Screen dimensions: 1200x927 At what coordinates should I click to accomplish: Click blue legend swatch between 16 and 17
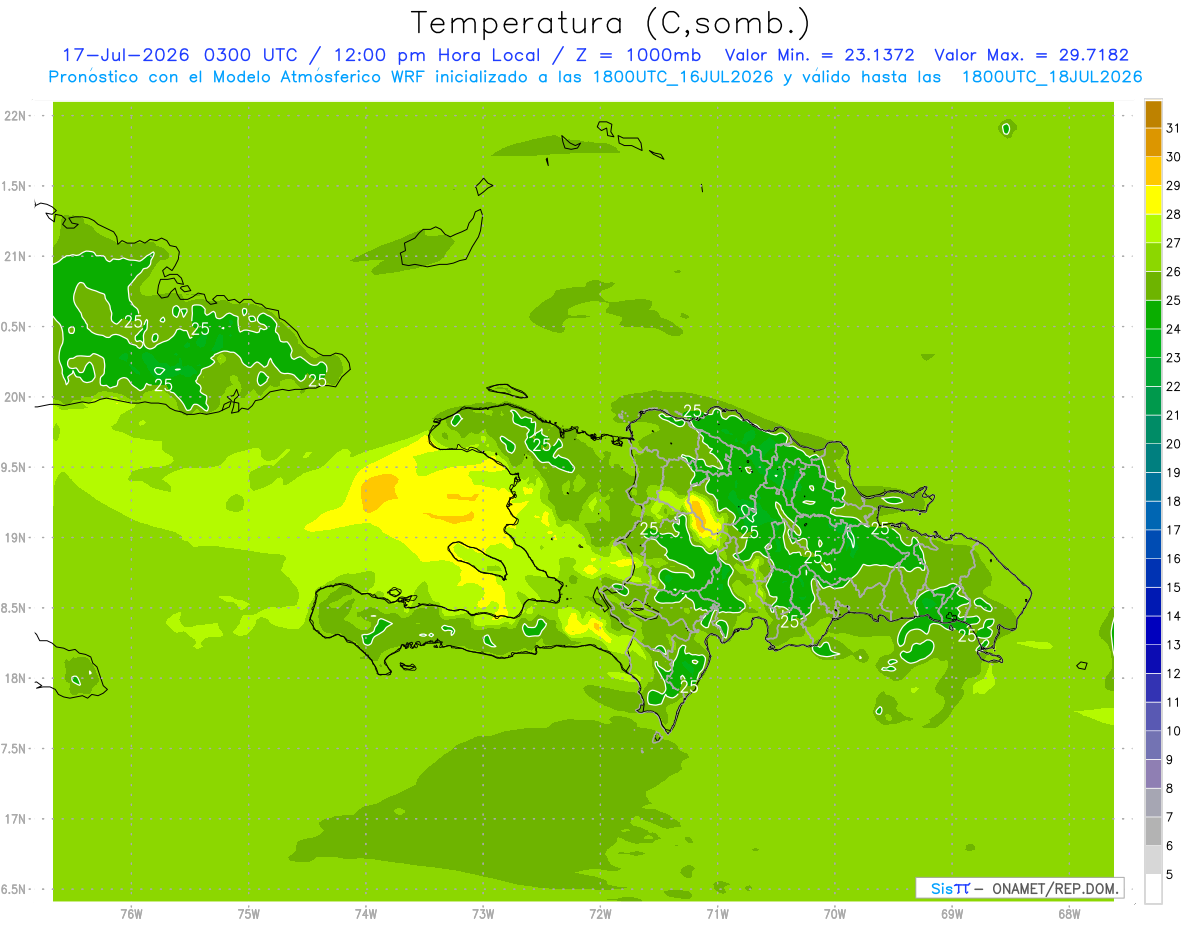click(x=1153, y=544)
